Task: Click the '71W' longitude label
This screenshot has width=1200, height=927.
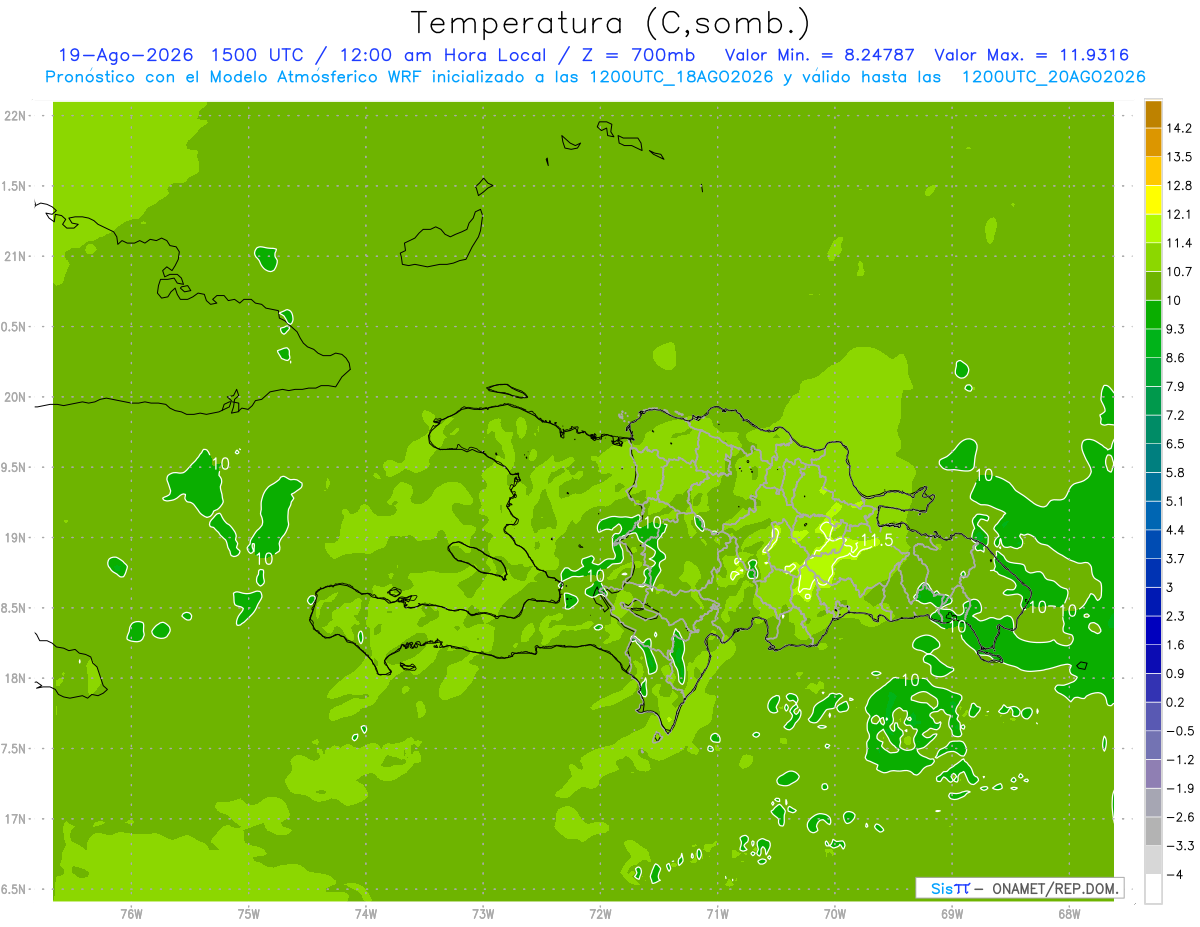Action: (x=717, y=914)
